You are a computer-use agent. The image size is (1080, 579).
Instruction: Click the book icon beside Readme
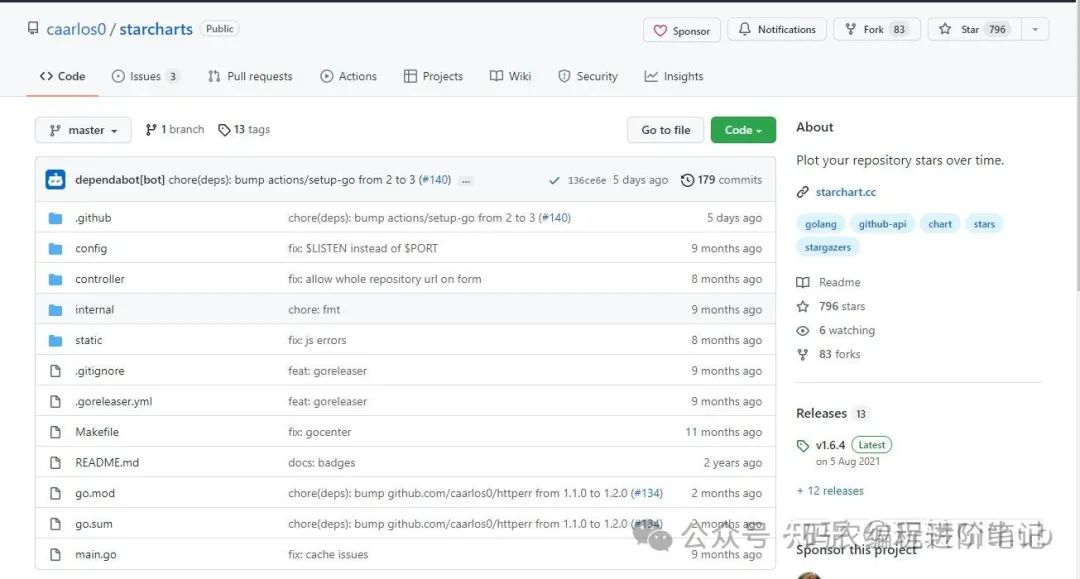pyautogui.click(x=802, y=282)
